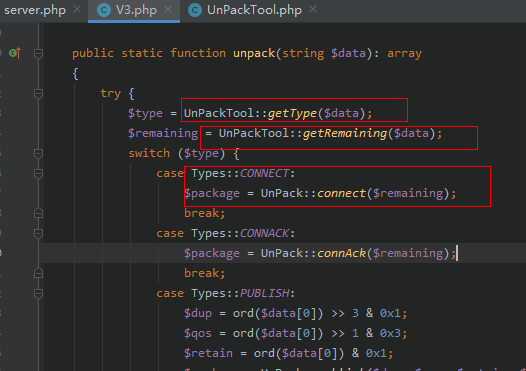Fold end marker at the second break line
Image resolution: width=526 pixels, height=371 pixels.
(x=38, y=273)
